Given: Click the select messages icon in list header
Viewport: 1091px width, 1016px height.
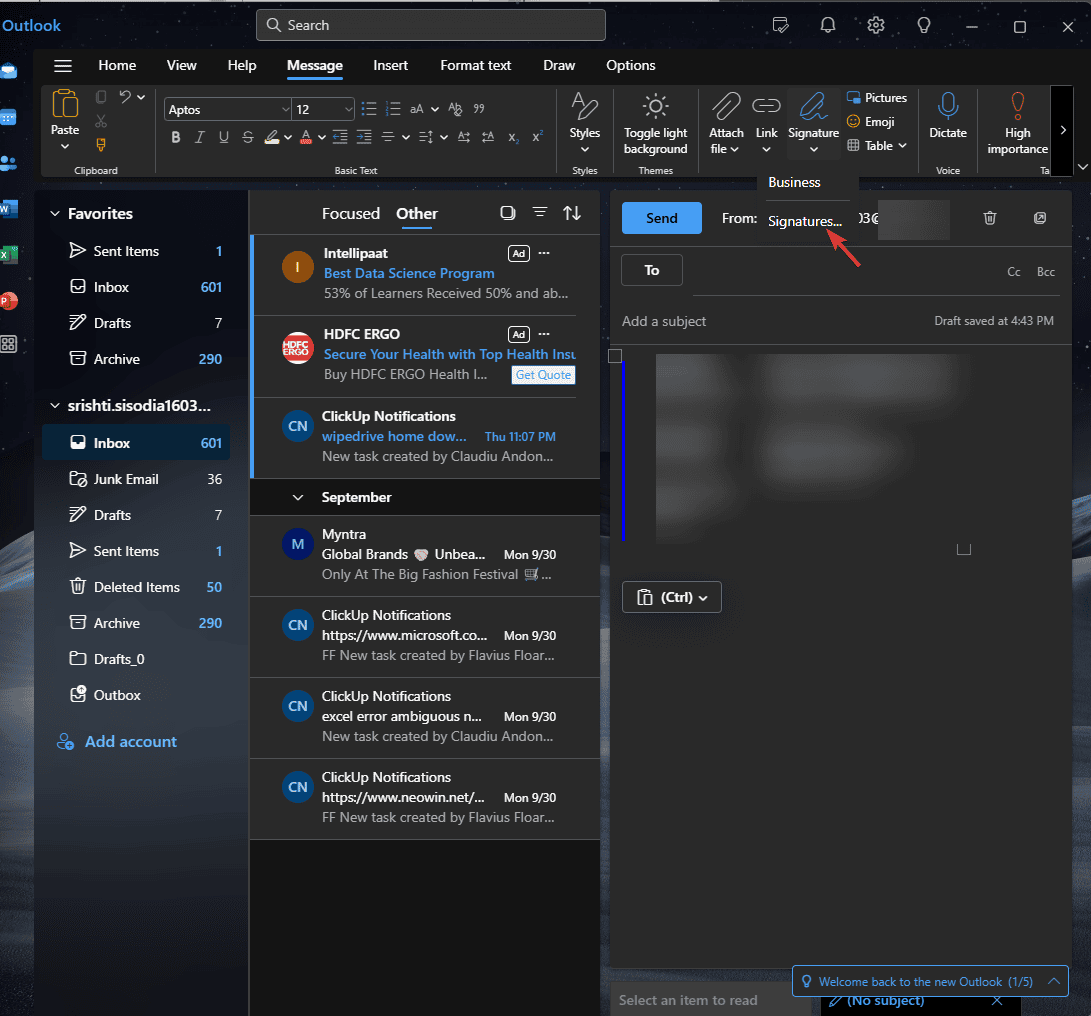Looking at the screenshot, I should tap(508, 213).
